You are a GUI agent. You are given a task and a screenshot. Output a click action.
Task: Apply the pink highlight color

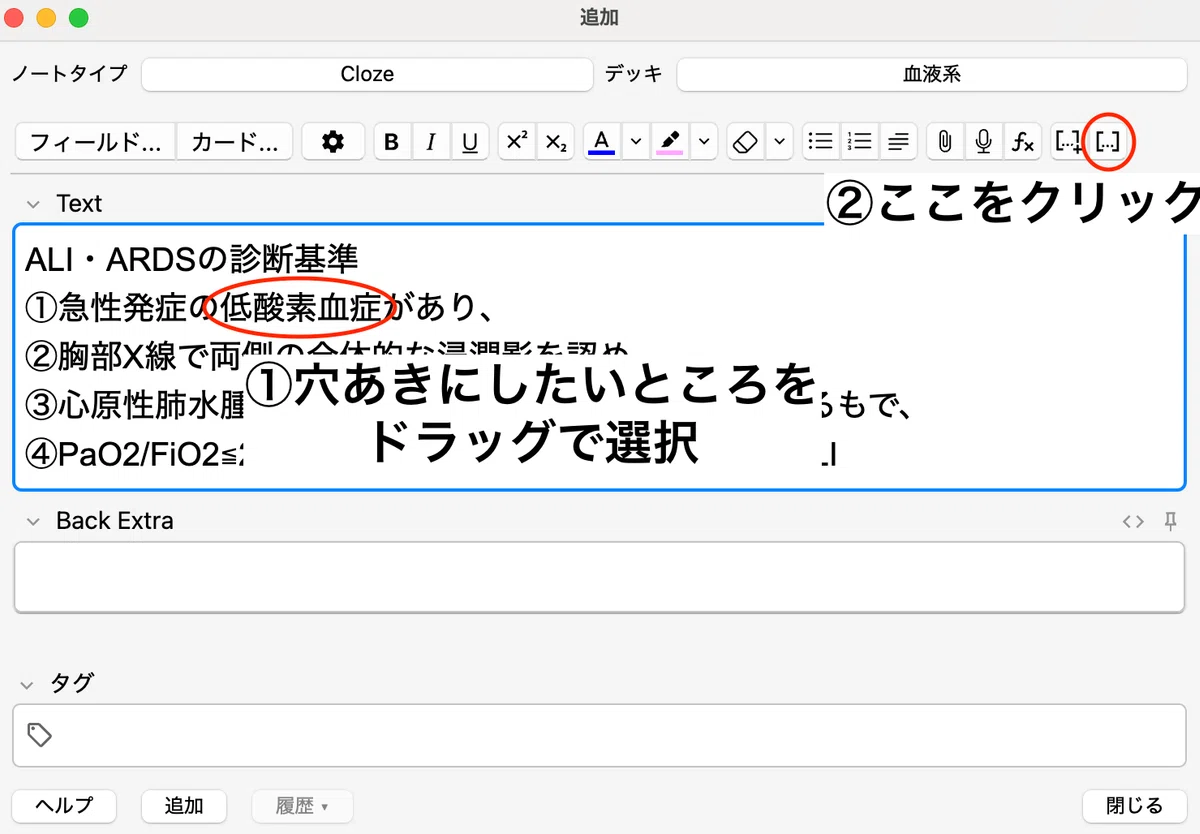(670, 142)
